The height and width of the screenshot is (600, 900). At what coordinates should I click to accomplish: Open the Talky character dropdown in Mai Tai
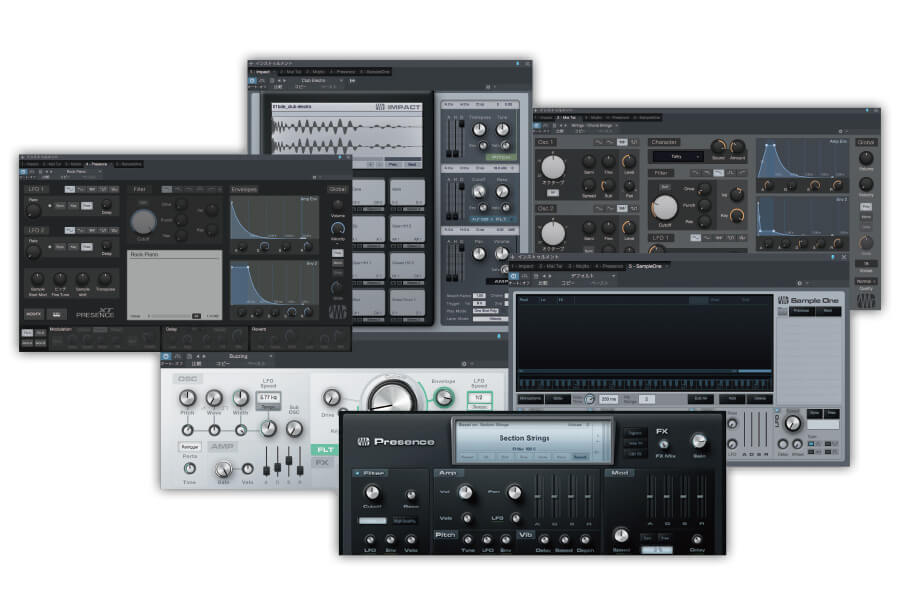pos(677,156)
